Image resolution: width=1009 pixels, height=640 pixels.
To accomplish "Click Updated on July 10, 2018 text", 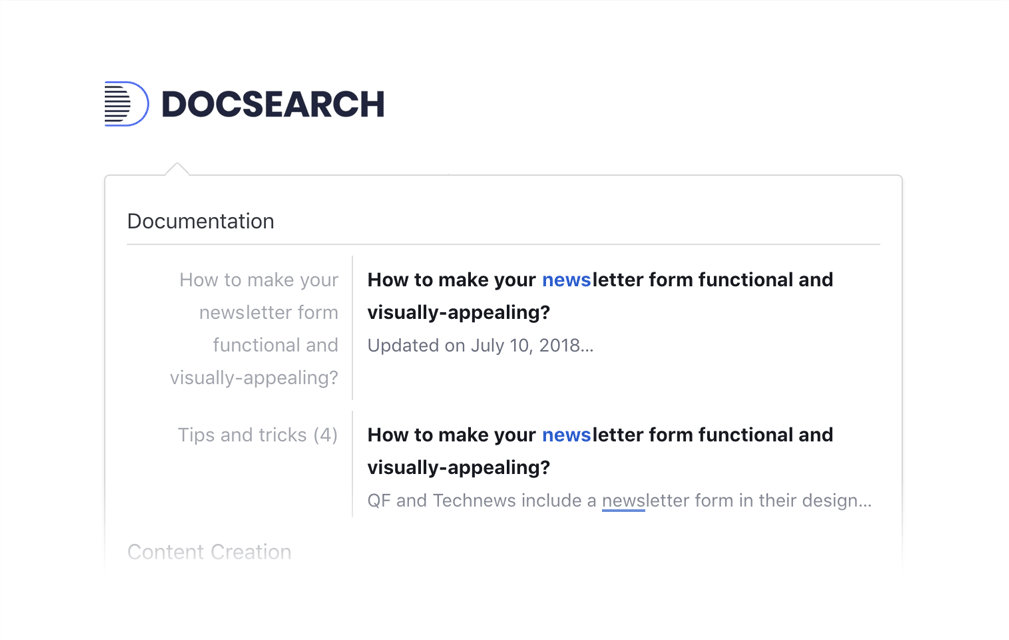I will pyautogui.click(x=478, y=345).
